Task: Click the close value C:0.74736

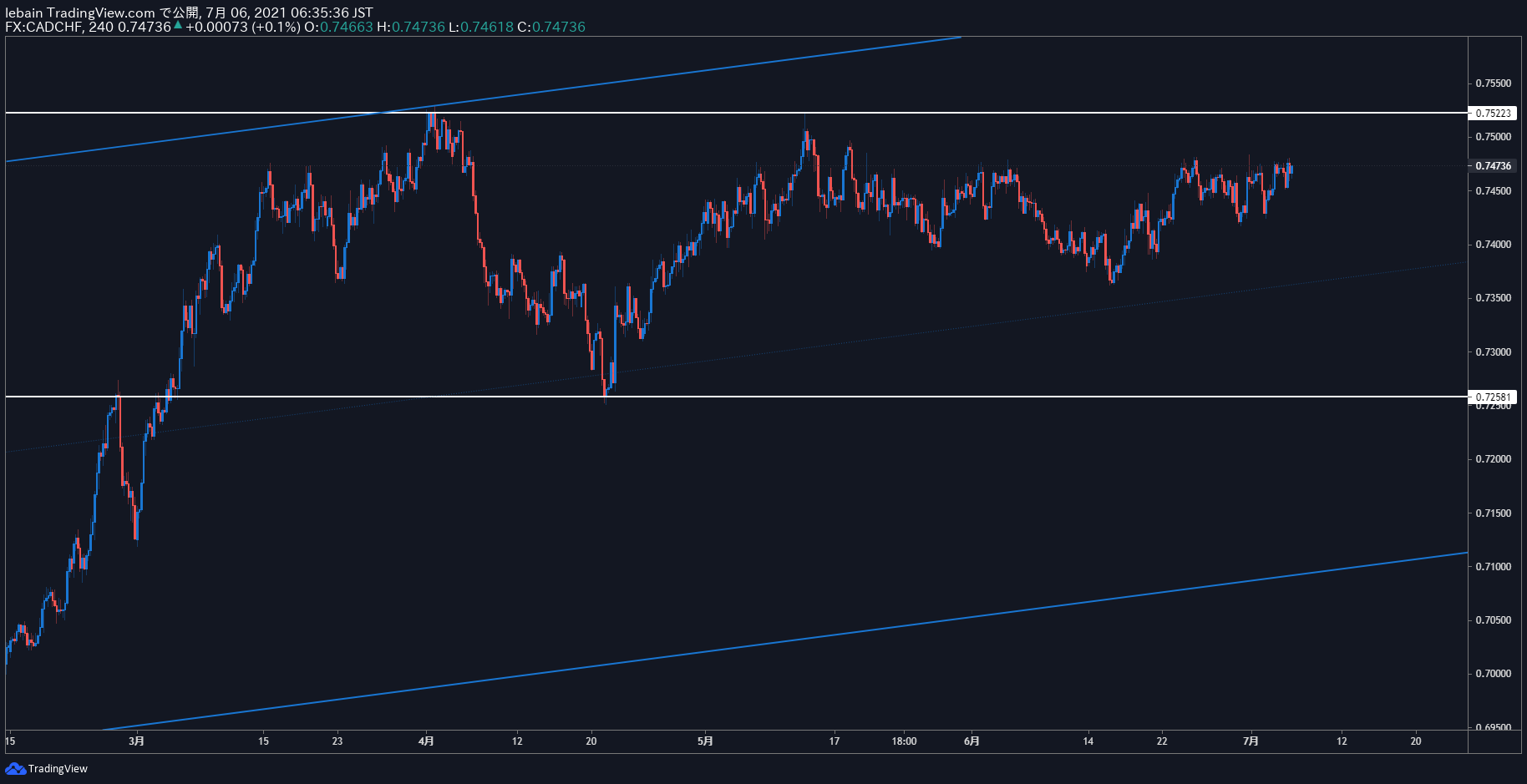Action: (x=551, y=27)
